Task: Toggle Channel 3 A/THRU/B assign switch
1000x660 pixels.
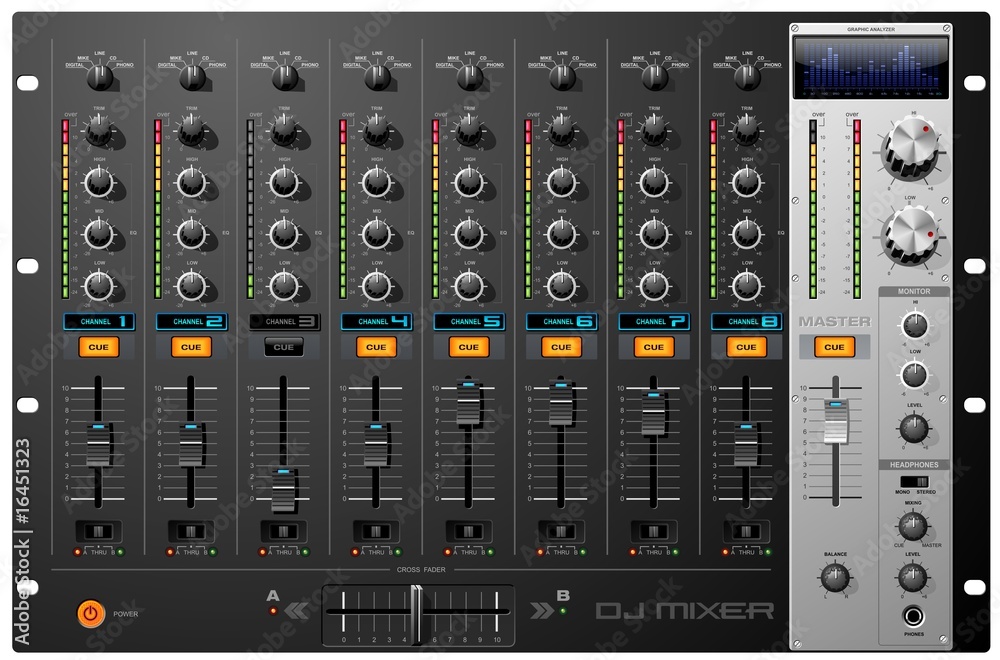Action: point(283,531)
